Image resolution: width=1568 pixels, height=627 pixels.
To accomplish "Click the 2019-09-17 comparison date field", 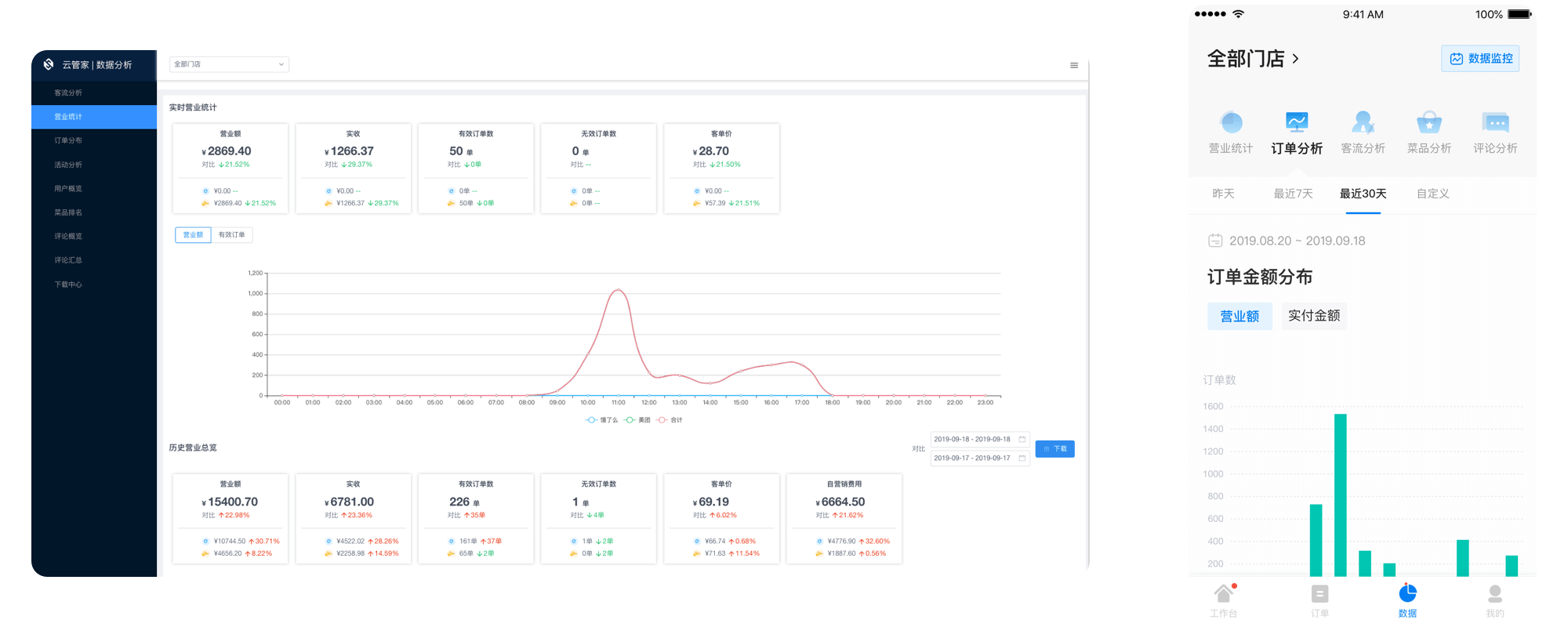I will pyautogui.click(x=978, y=458).
